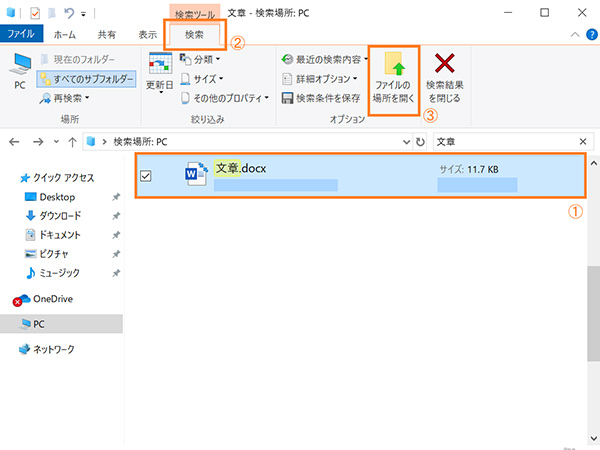Click the undo quick access toolbar icon
Image resolution: width=600 pixels, height=450 pixels.
click(x=69, y=13)
